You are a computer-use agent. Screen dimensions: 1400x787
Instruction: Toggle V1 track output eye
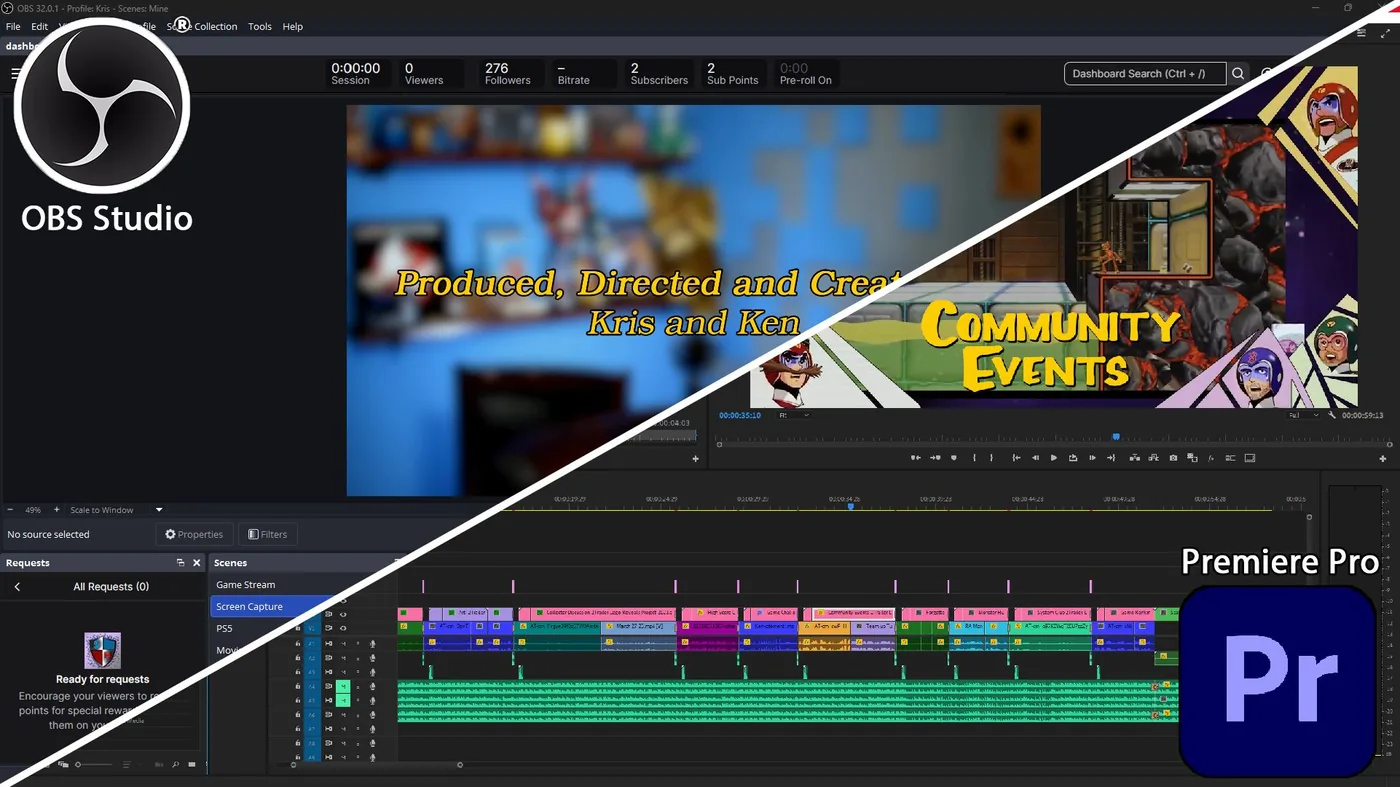click(x=343, y=628)
